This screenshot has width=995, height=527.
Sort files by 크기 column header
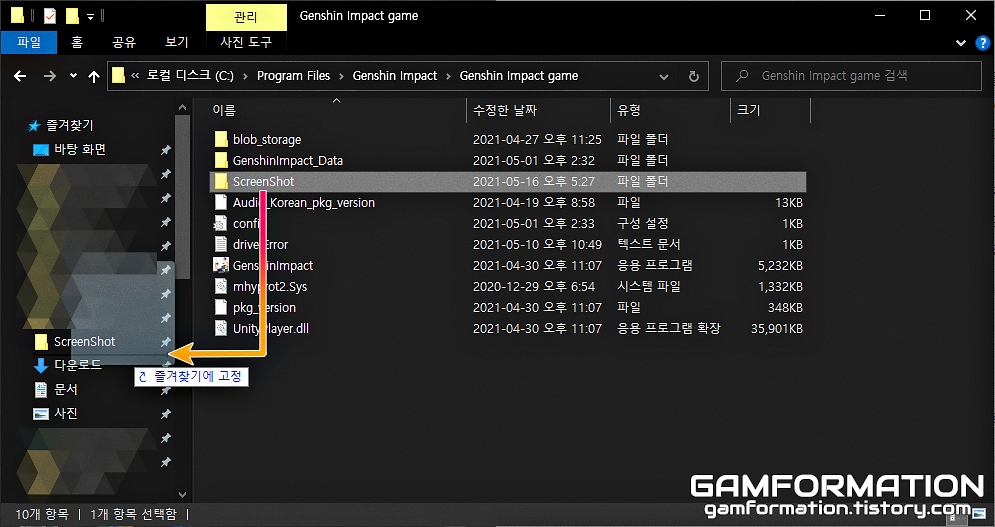pos(749,110)
